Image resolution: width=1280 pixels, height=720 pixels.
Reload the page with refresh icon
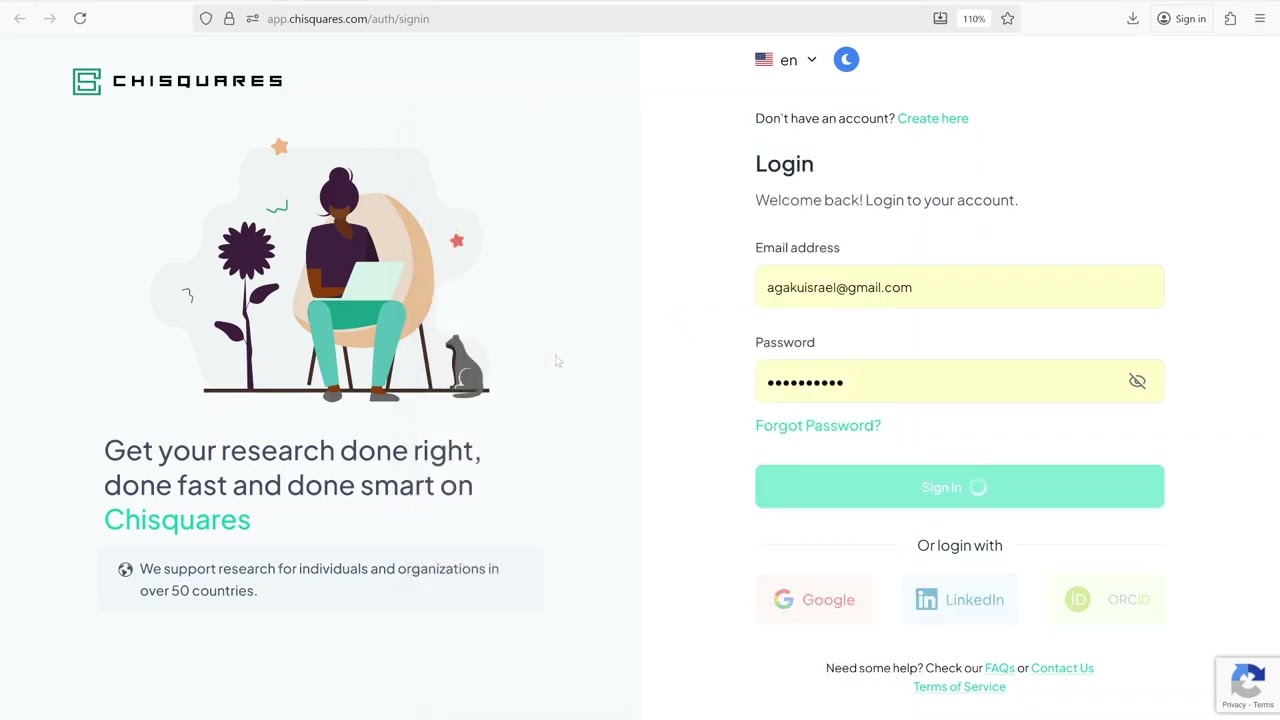[80, 18]
